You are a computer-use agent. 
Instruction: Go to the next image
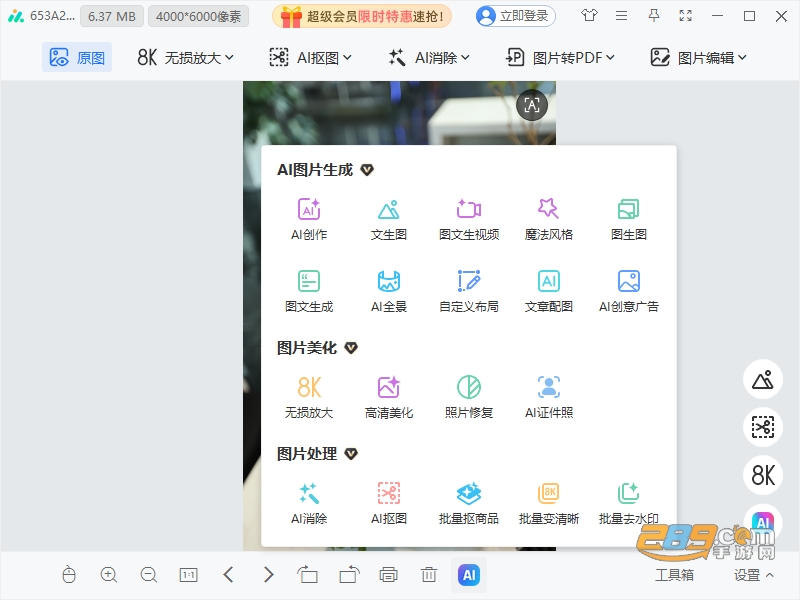[268, 575]
